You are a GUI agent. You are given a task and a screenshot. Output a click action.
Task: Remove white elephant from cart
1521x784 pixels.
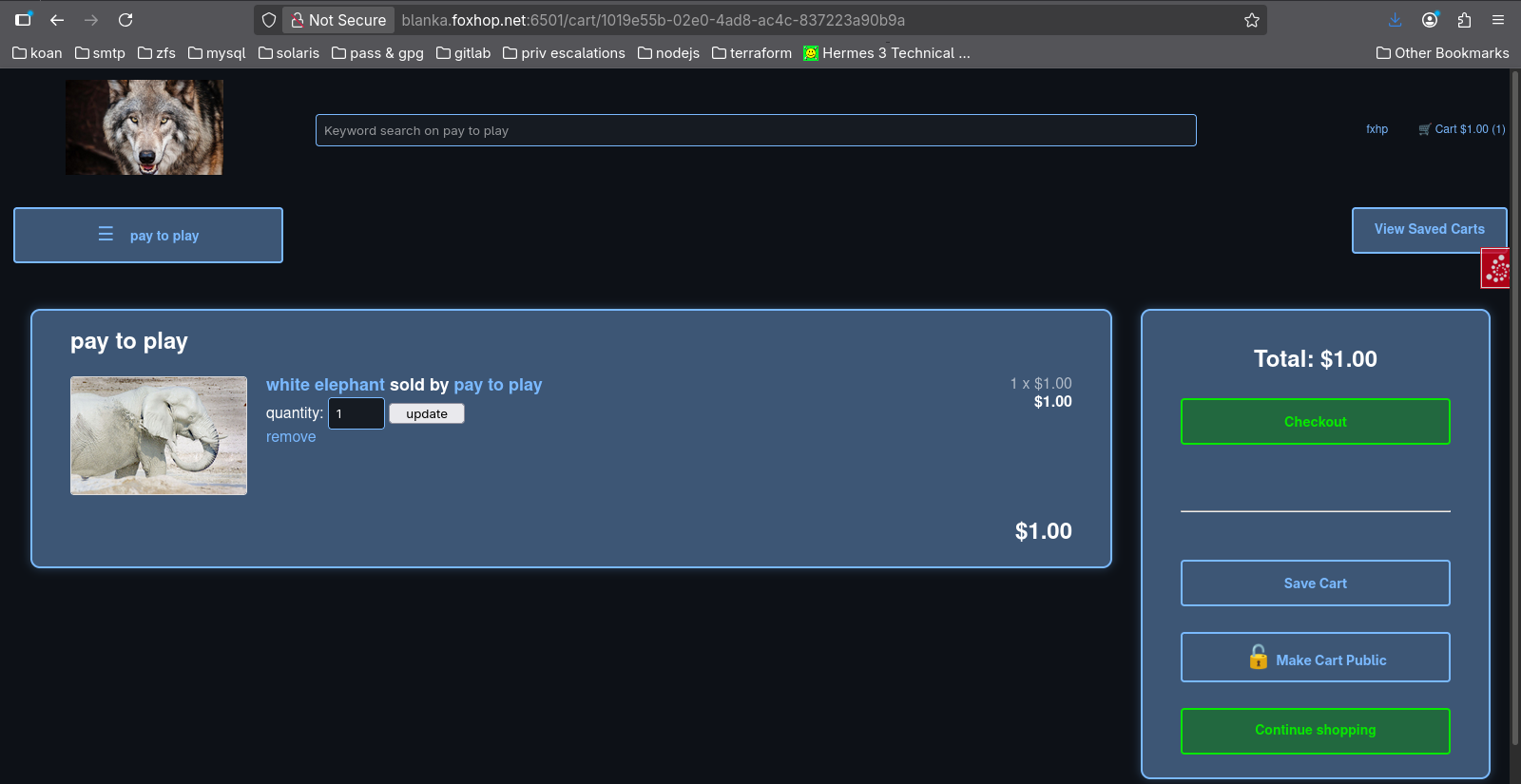291,437
